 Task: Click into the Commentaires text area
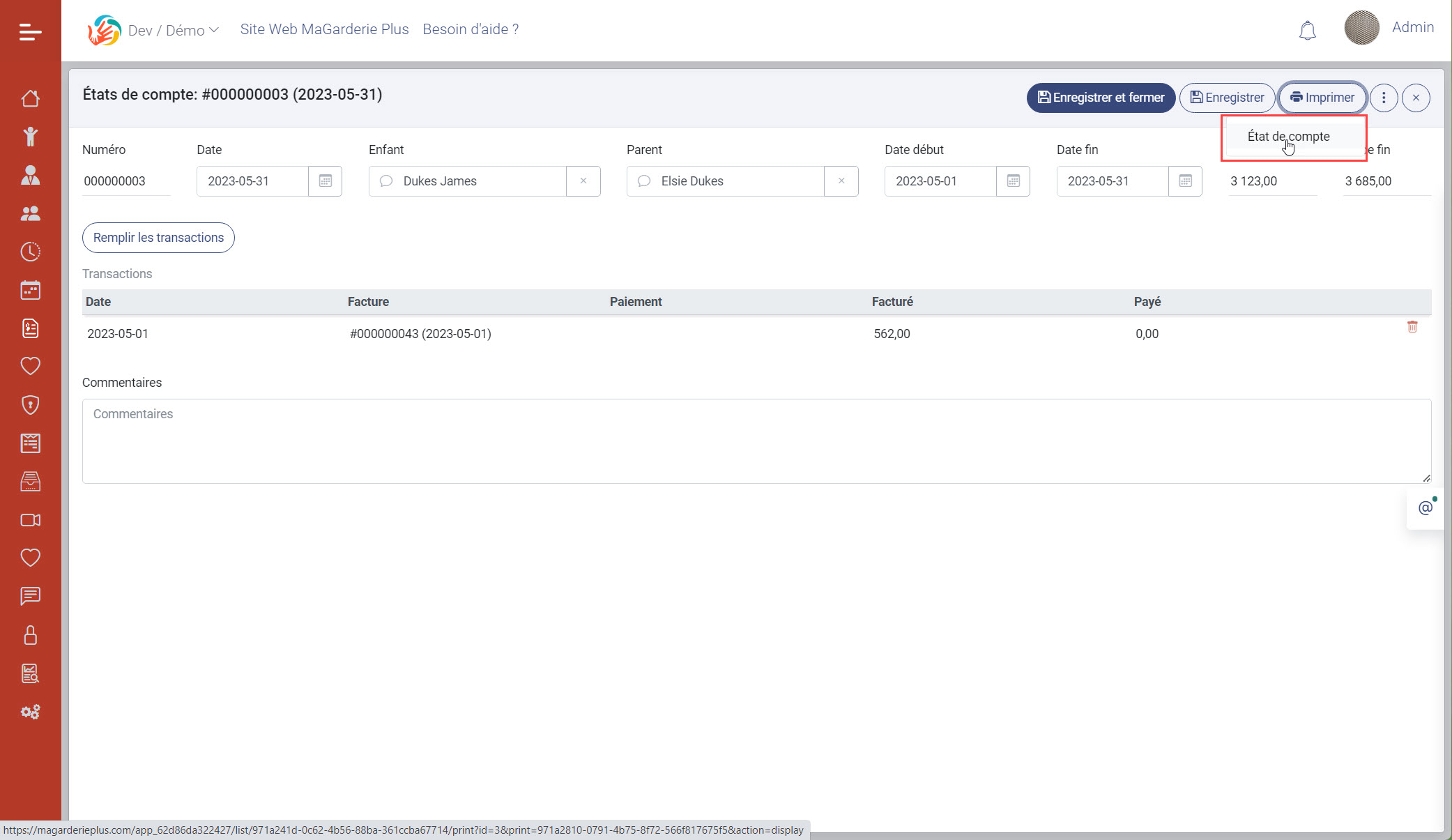(756, 441)
